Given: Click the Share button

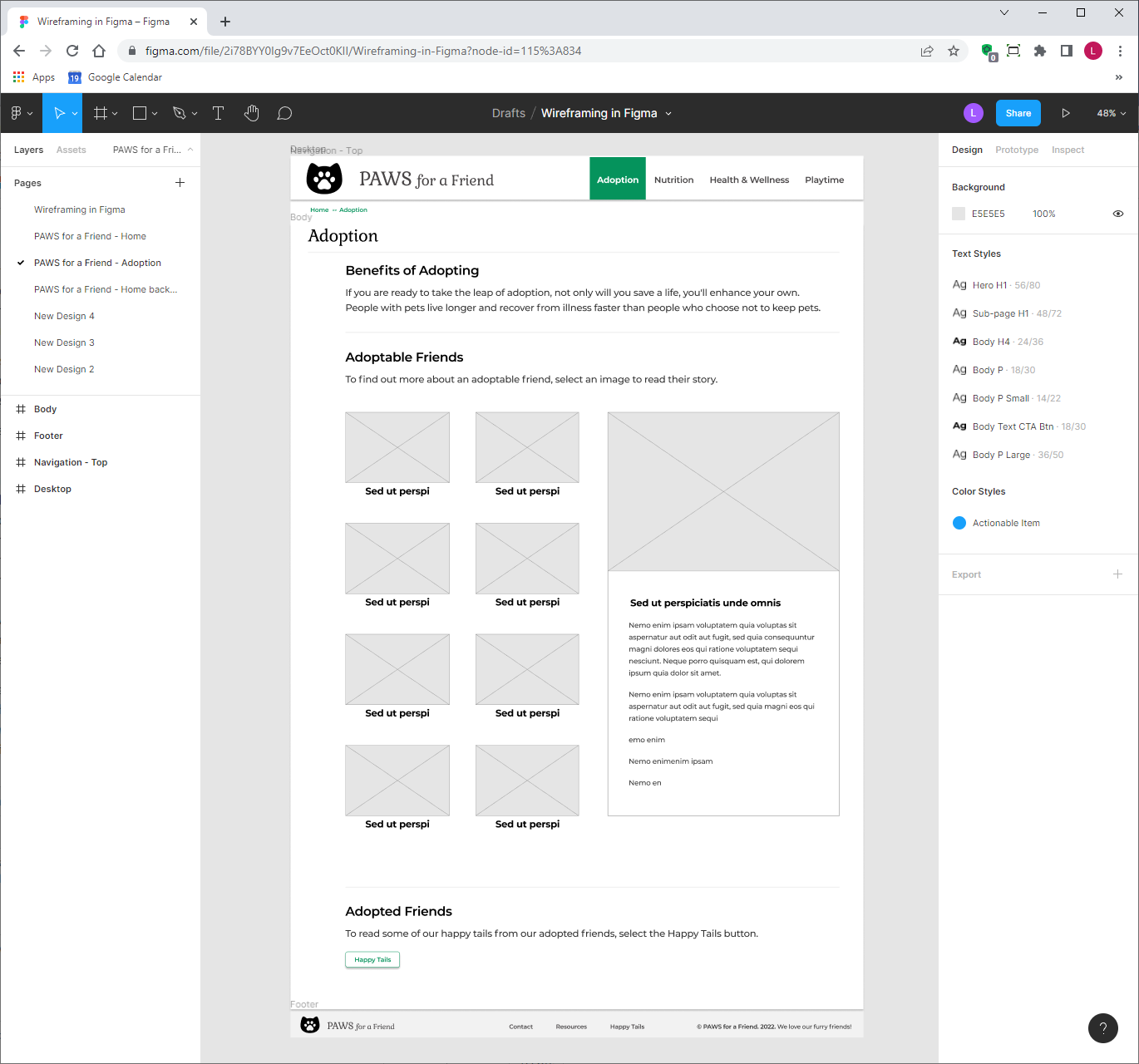Looking at the screenshot, I should click(1018, 112).
